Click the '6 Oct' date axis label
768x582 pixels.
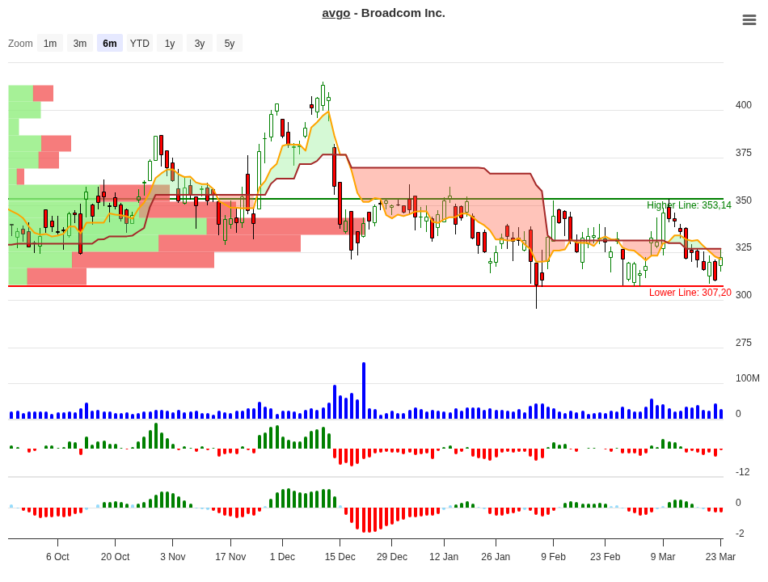point(57,557)
